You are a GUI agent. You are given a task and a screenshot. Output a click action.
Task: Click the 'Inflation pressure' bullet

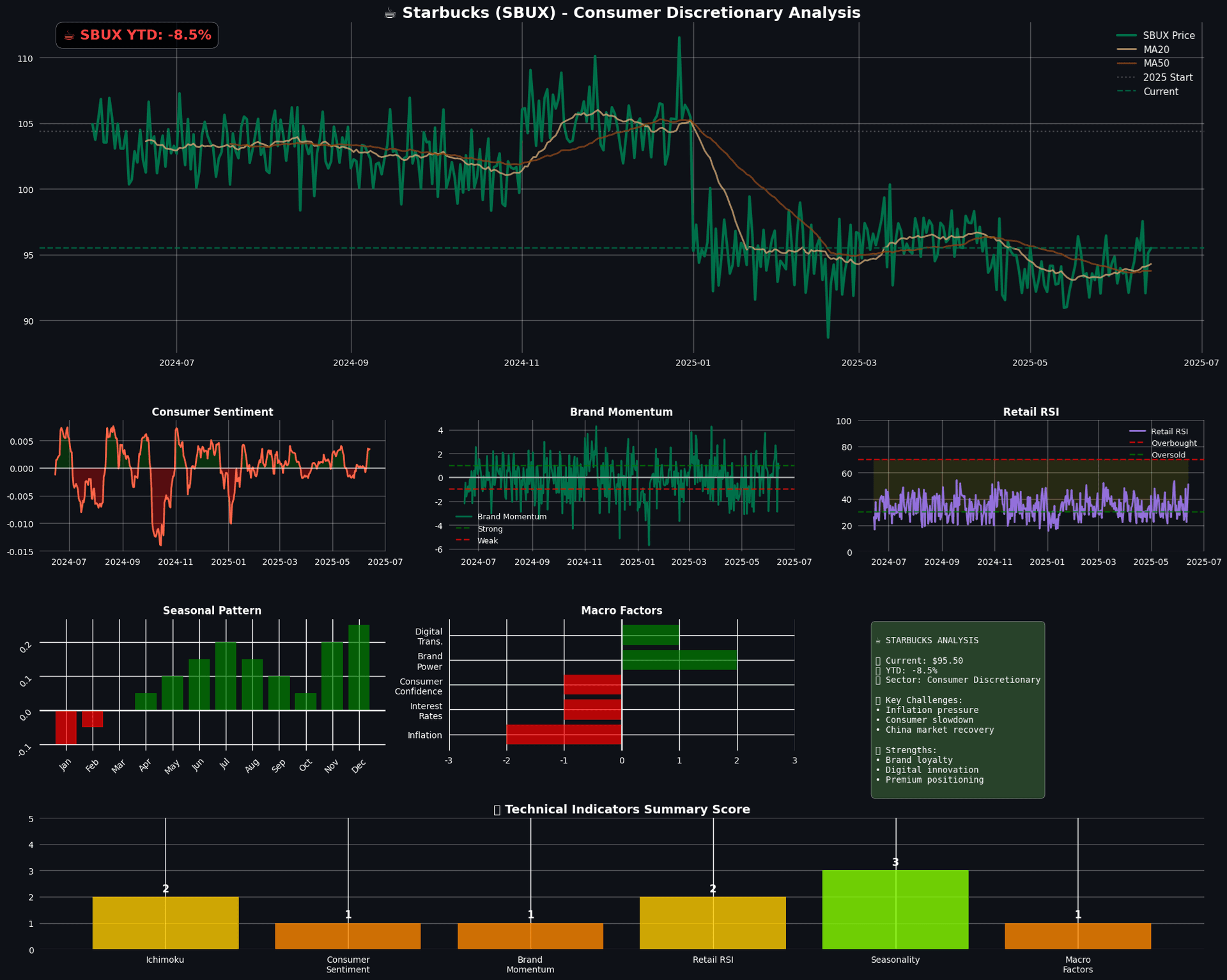click(927, 710)
